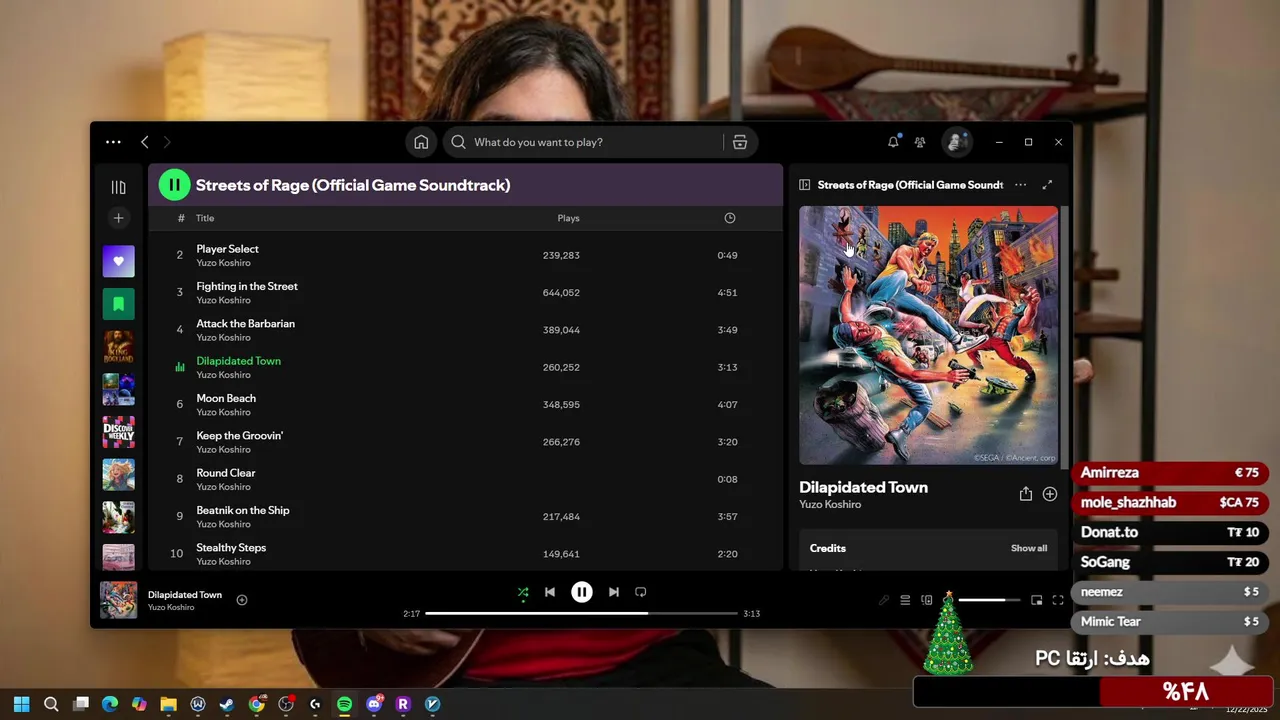Hide the Now Playing view panel icon
The width and height of the screenshot is (1280, 720).
coord(804,185)
